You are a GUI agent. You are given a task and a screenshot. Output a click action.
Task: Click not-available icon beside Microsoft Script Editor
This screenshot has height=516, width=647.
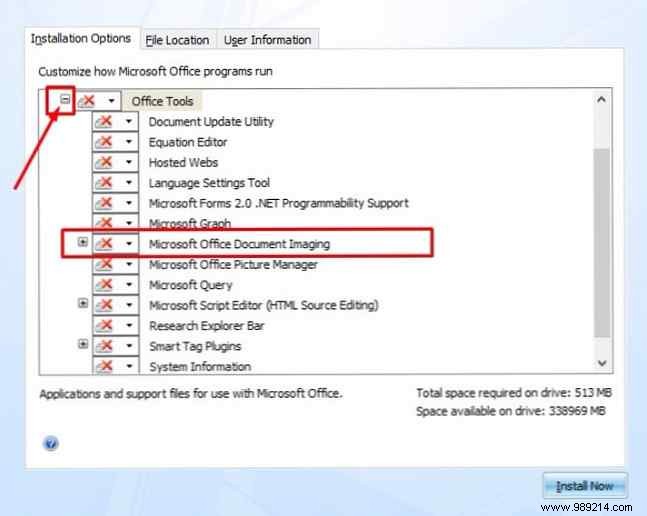click(104, 305)
